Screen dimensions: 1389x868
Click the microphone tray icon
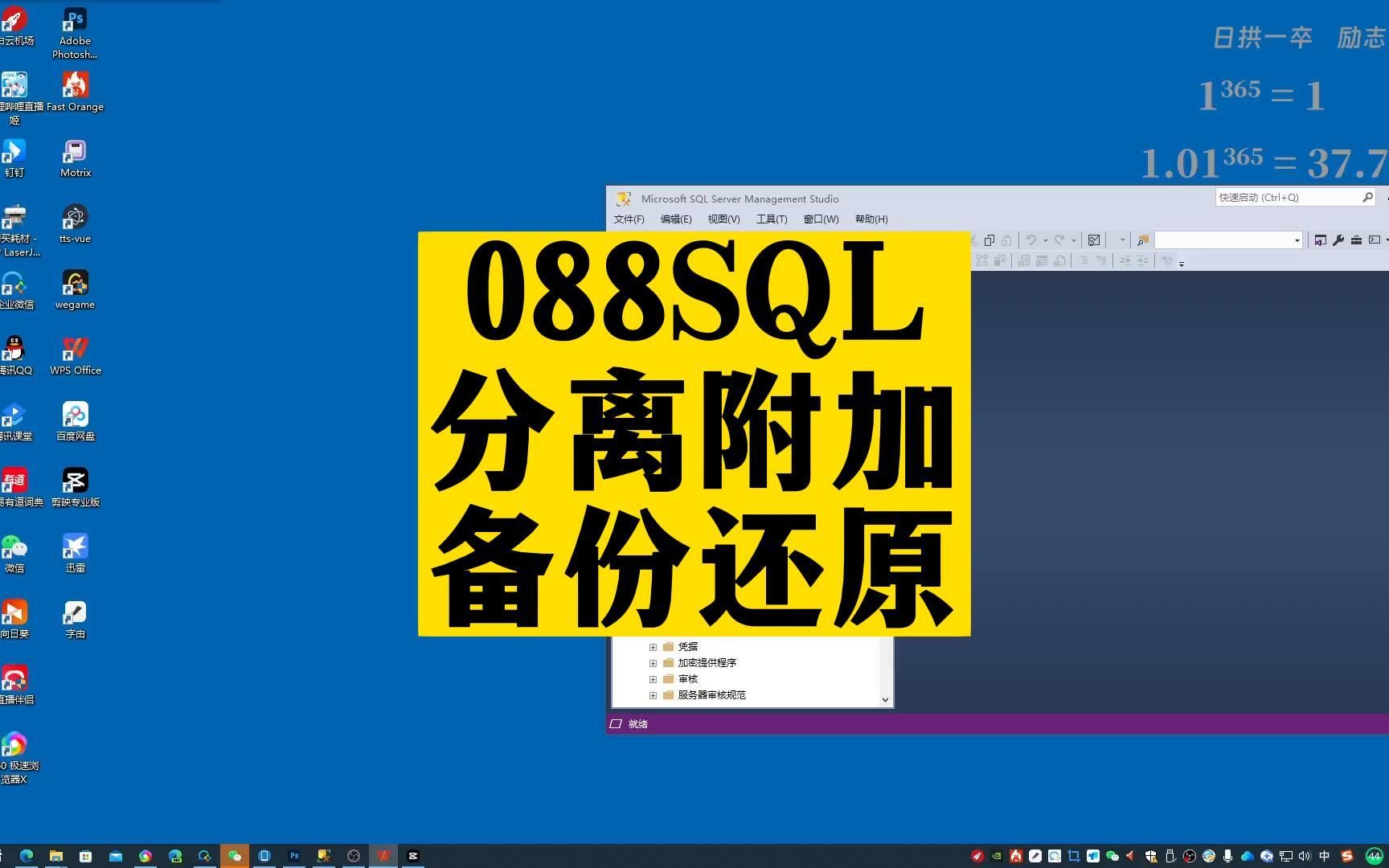[1227, 856]
